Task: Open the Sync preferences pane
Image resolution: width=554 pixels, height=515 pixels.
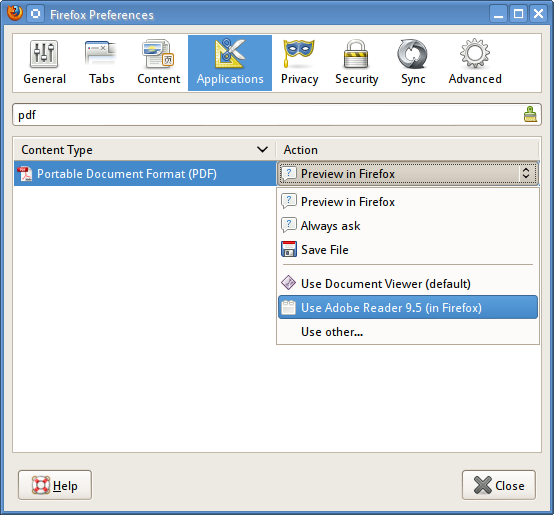Action: point(413,63)
